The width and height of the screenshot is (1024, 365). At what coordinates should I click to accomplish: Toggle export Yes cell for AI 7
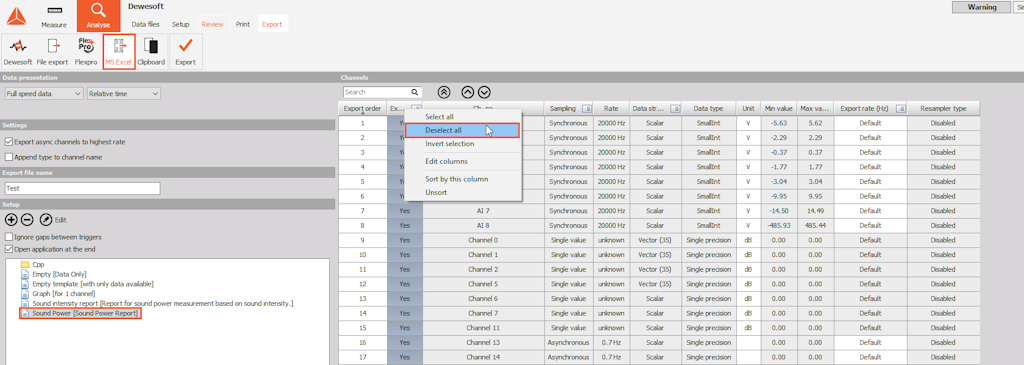click(x=405, y=211)
